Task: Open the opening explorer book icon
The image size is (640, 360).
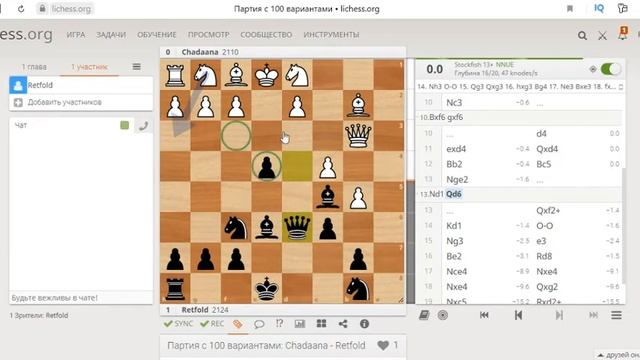Action: (424, 315)
